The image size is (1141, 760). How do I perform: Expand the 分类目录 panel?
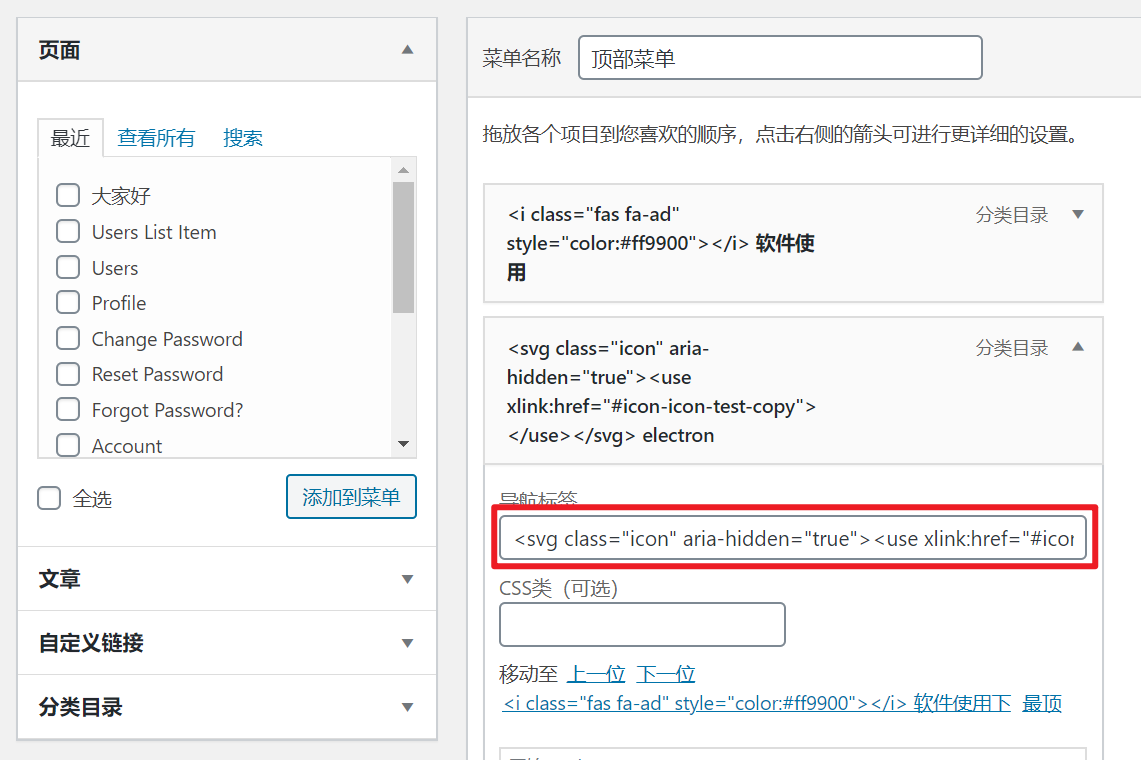(x=408, y=707)
